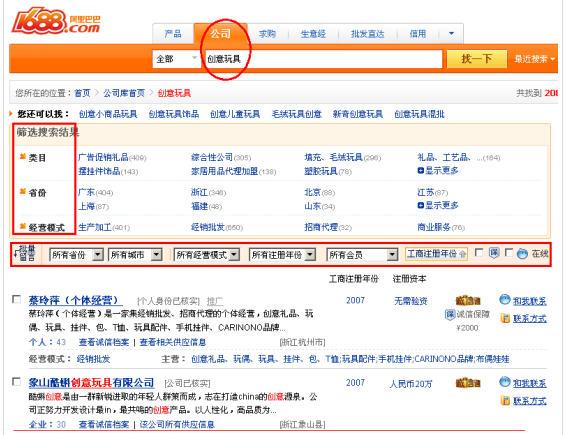
Task: Click the 1688.com Alibaba logo
Action: (x=56, y=22)
